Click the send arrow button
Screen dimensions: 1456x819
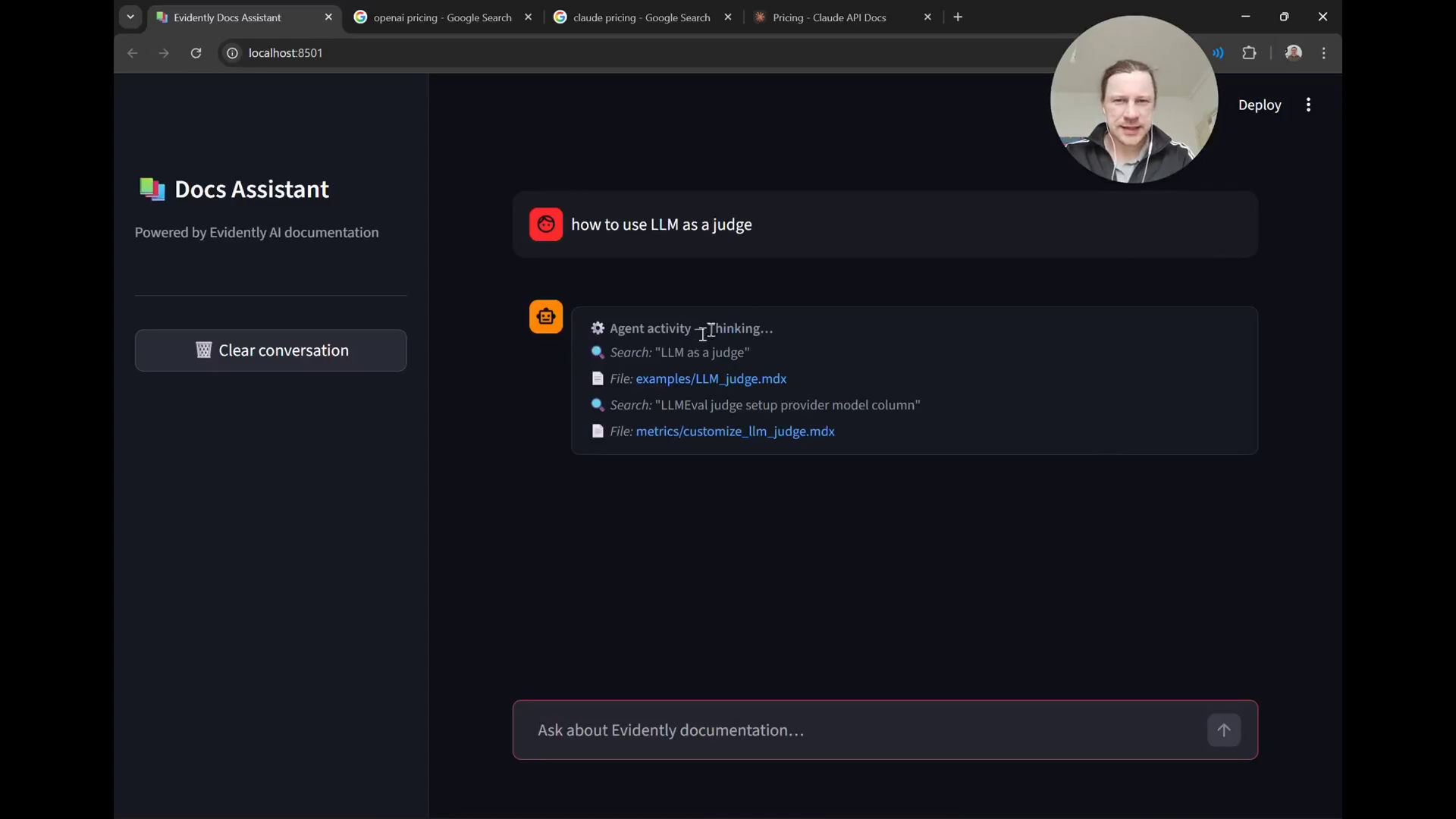tap(1223, 730)
